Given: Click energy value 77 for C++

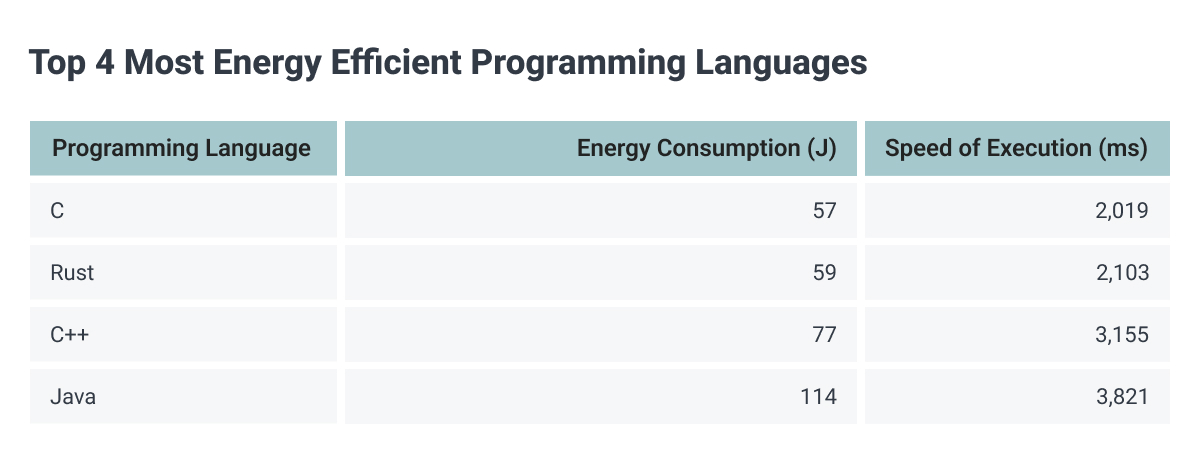Looking at the screenshot, I should pyautogui.click(x=601, y=334).
